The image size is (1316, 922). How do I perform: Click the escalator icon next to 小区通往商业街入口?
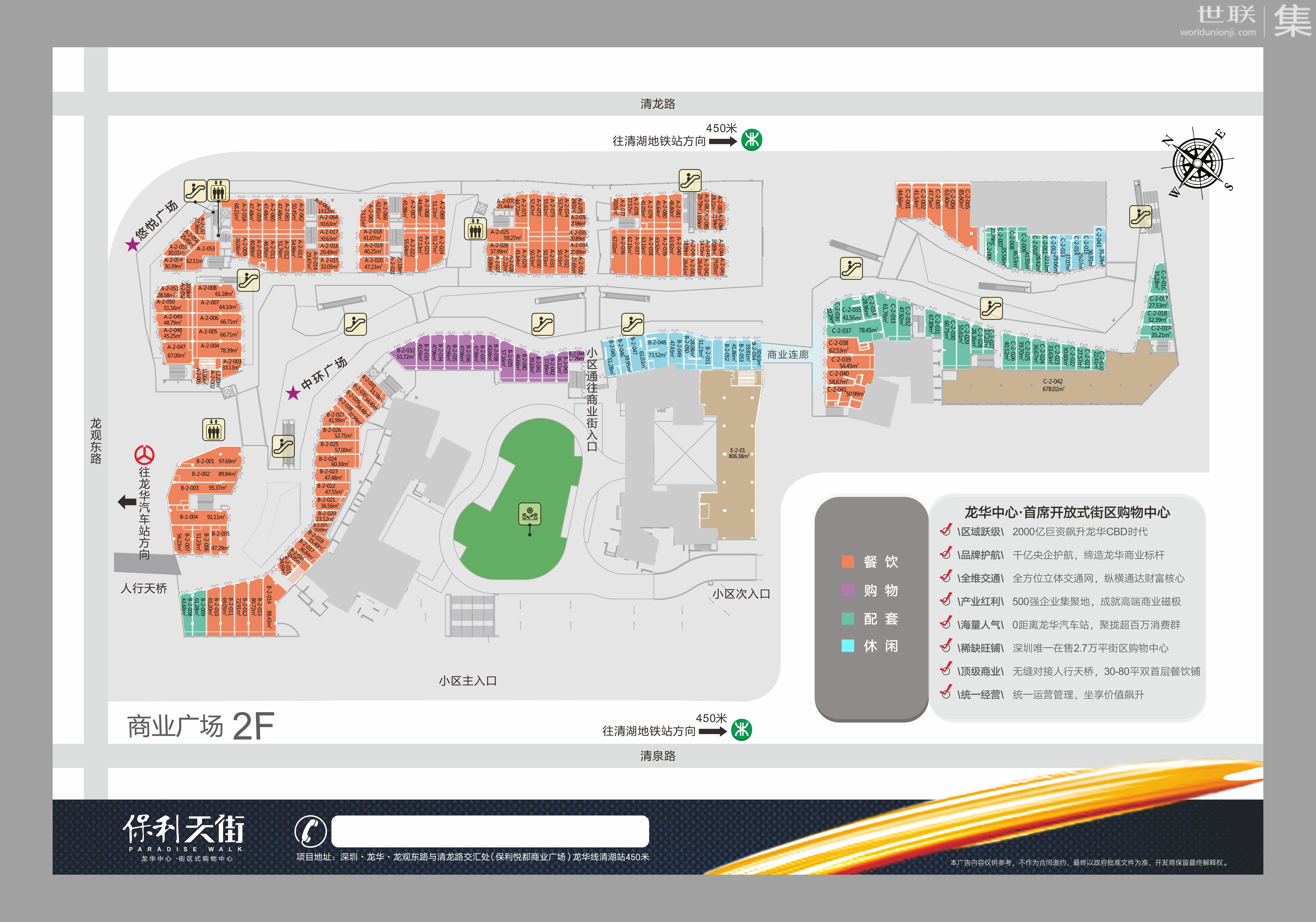click(x=632, y=325)
